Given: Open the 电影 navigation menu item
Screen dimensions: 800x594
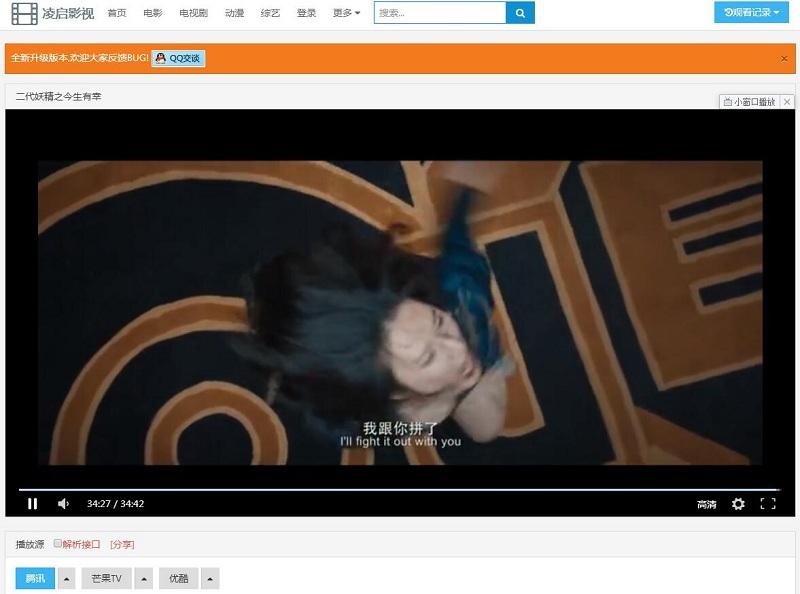Looking at the screenshot, I should coord(152,13).
